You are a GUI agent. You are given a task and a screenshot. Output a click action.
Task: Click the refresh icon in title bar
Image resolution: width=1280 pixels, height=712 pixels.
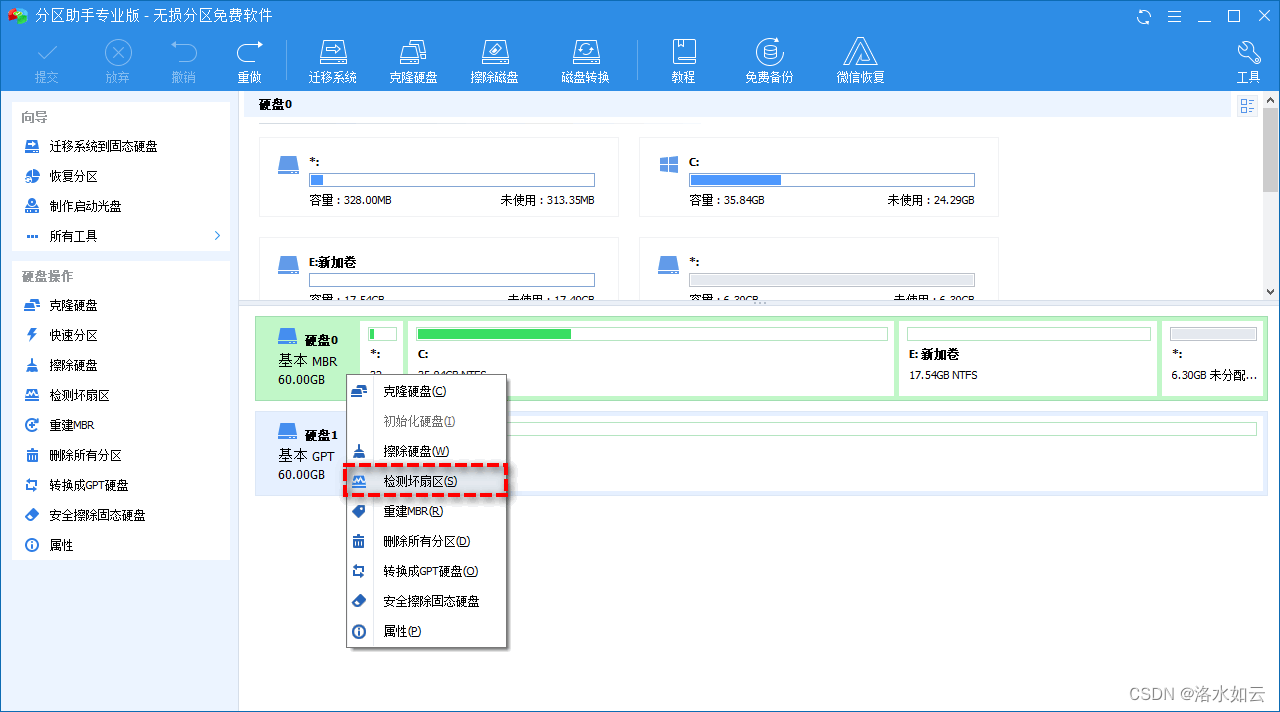[1144, 16]
